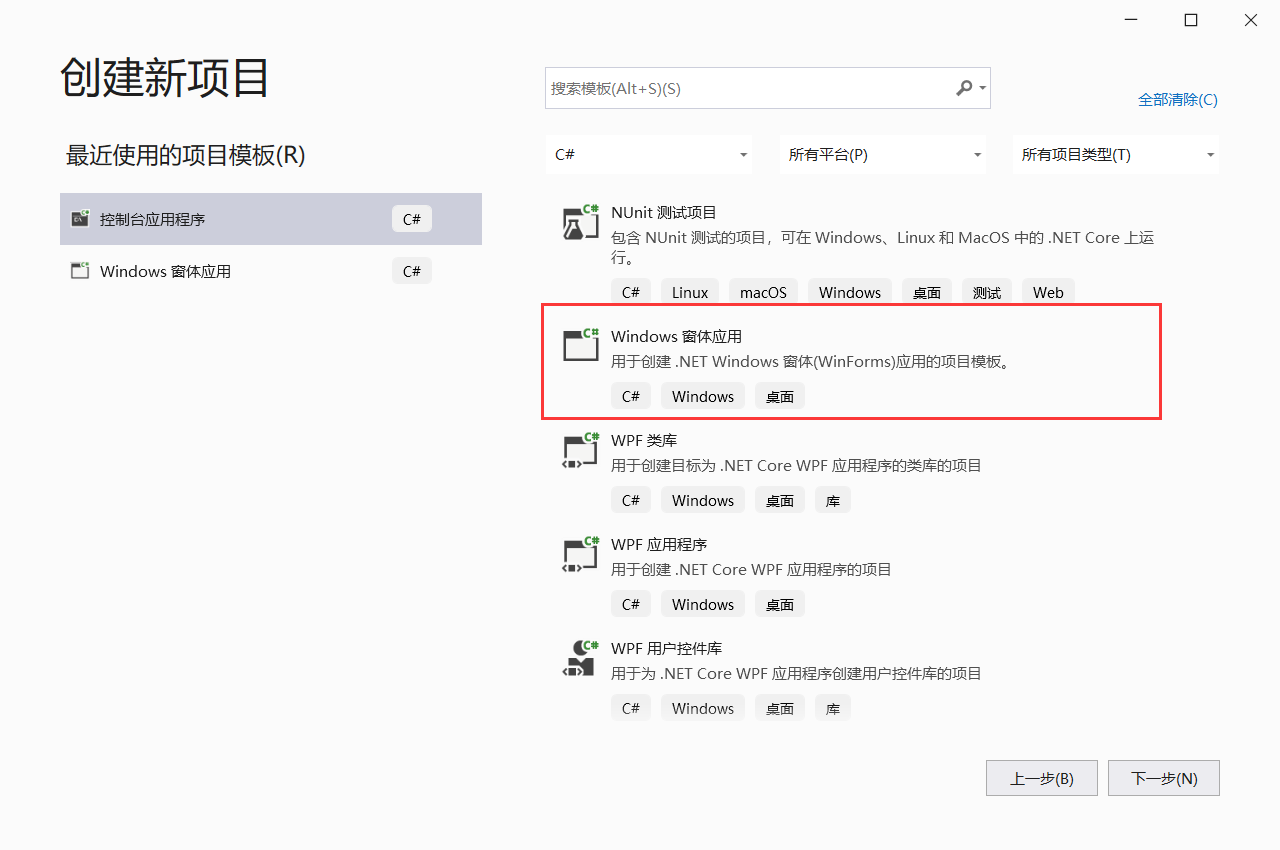This screenshot has height=850, width=1280.
Task: Click the WPF 应用程序 template icon
Action: 580,554
